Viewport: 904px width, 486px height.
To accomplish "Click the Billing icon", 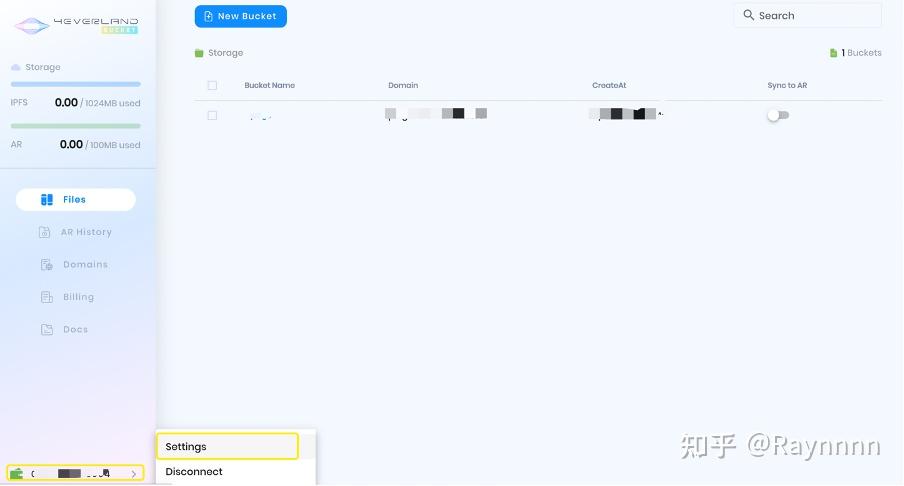I will [47, 297].
